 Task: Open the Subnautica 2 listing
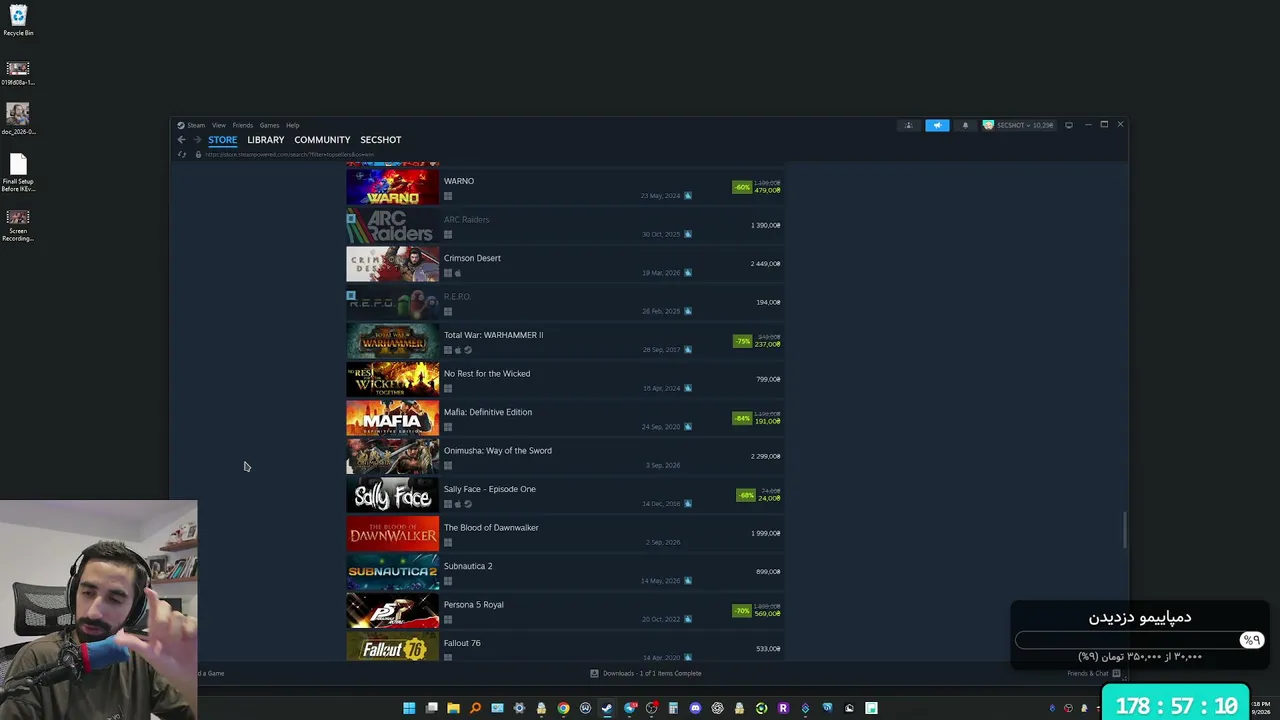point(564,572)
